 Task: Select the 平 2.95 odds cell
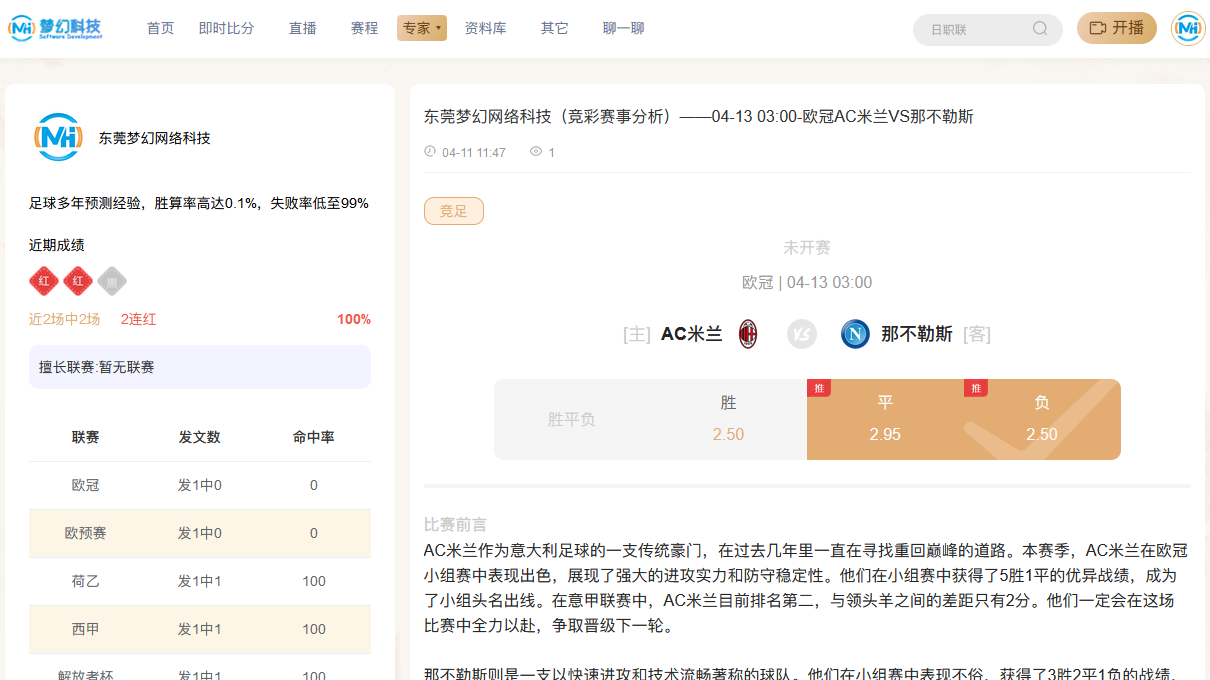[885, 419]
